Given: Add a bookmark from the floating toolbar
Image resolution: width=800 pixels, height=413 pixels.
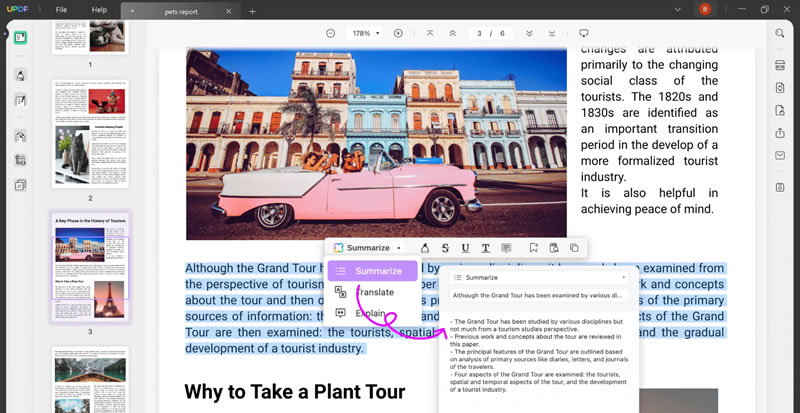Looking at the screenshot, I should pos(534,248).
